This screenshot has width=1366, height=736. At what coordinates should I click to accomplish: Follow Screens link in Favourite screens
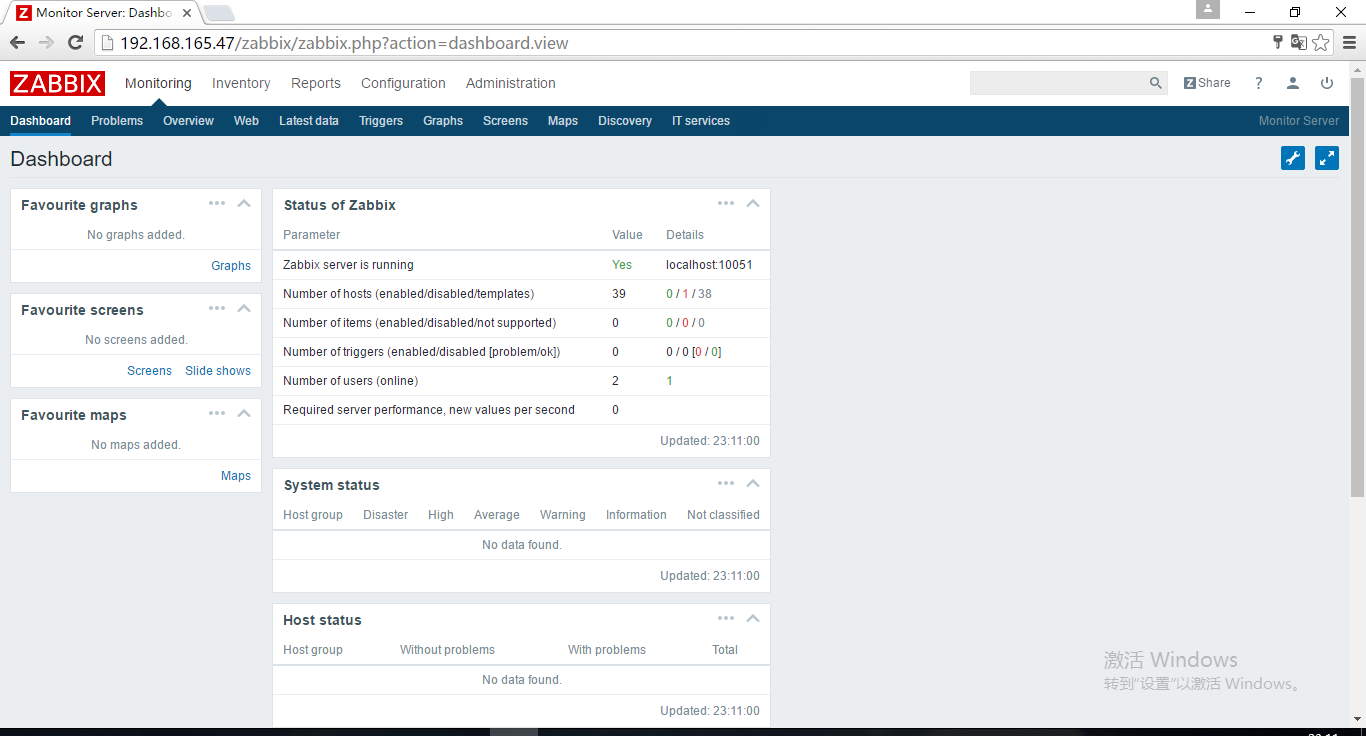pos(149,371)
